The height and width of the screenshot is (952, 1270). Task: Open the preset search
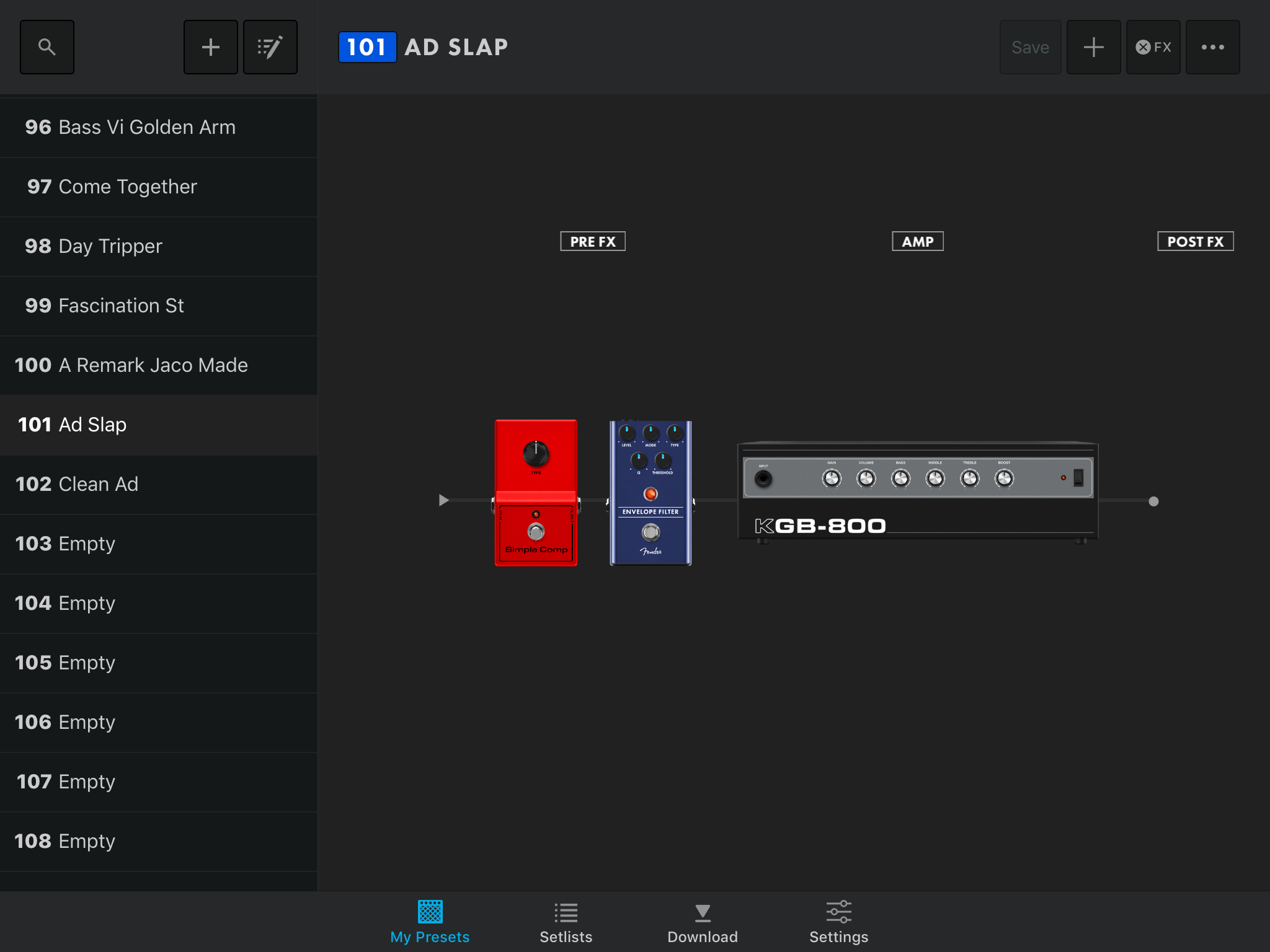point(47,47)
